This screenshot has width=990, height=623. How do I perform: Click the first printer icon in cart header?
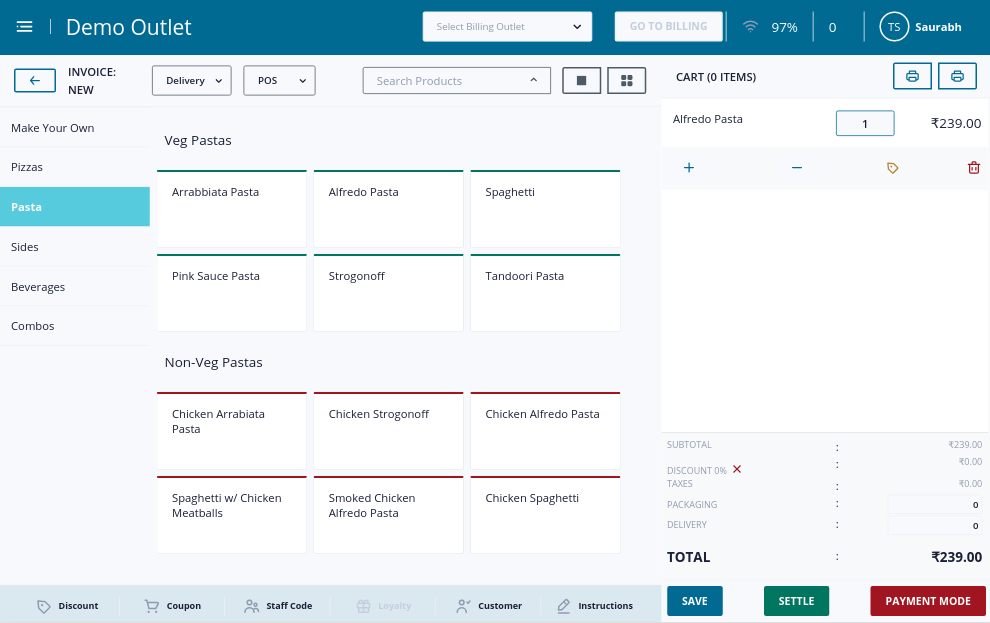point(912,76)
